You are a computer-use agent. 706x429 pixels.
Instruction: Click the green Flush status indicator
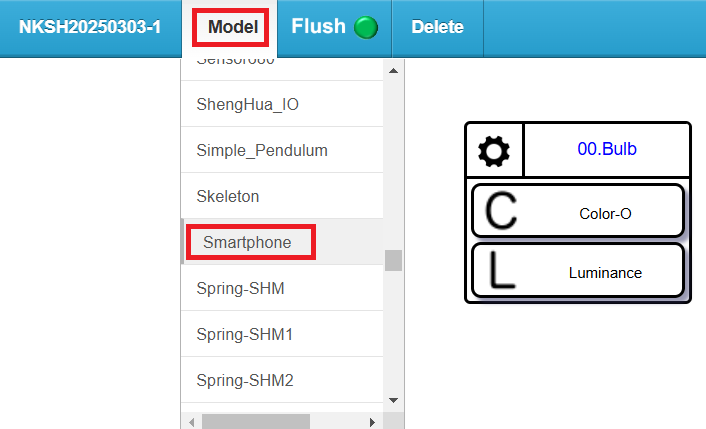click(366, 28)
